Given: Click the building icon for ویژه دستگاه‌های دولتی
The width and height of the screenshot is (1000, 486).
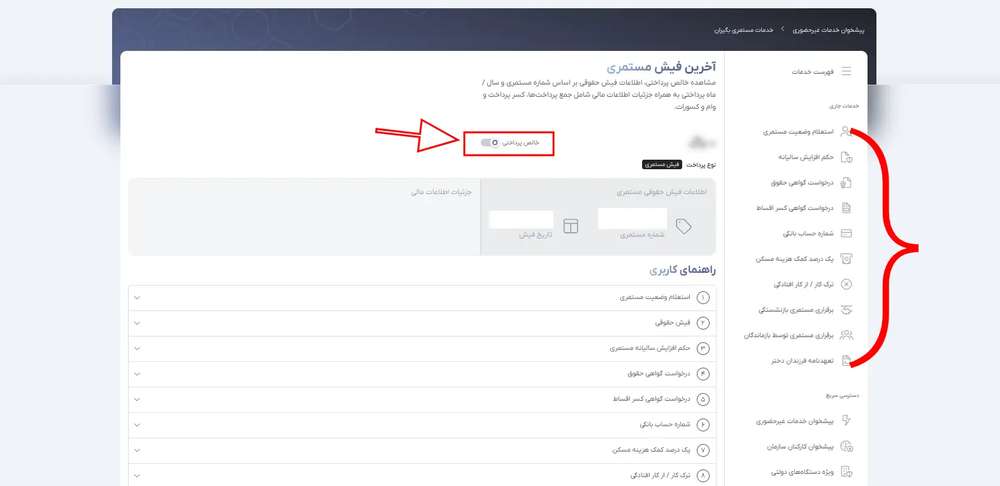Looking at the screenshot, I should click(x=846, y=472).
